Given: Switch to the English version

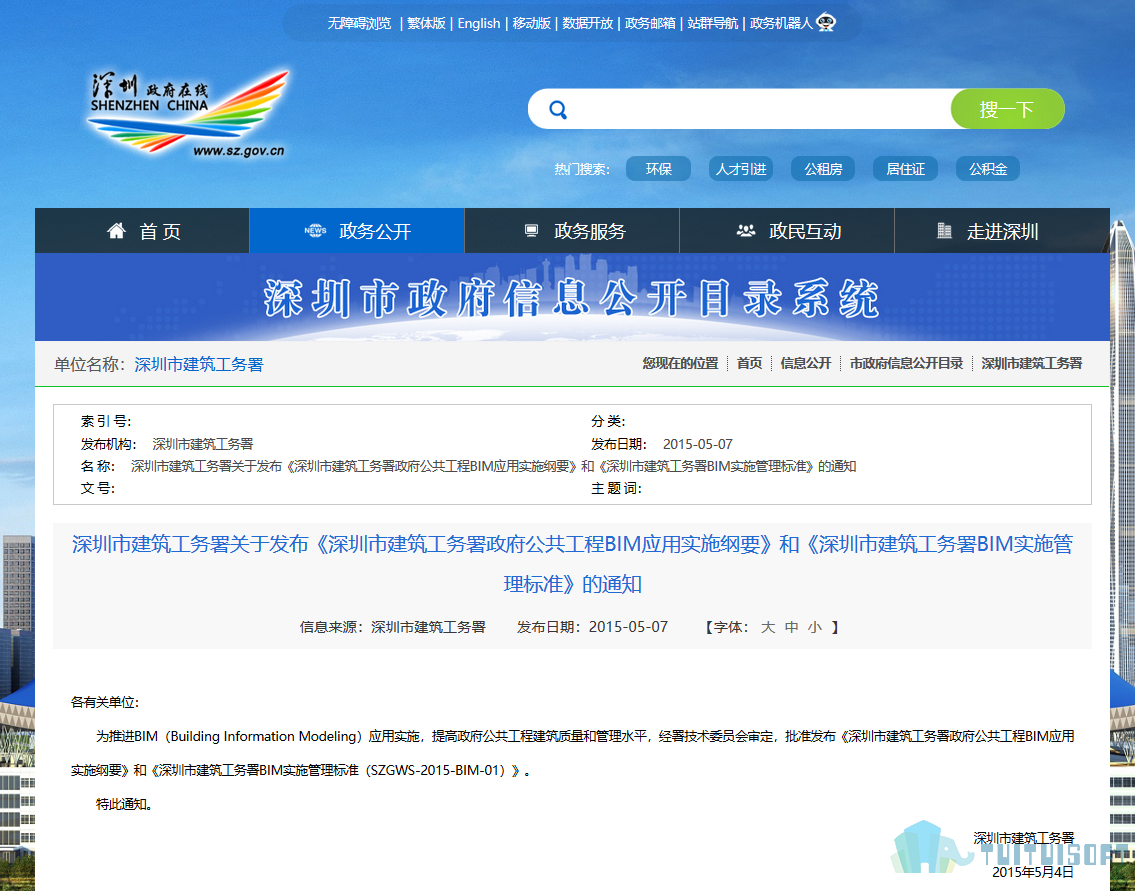Looking at the screenshot, I should coord(478,23).
